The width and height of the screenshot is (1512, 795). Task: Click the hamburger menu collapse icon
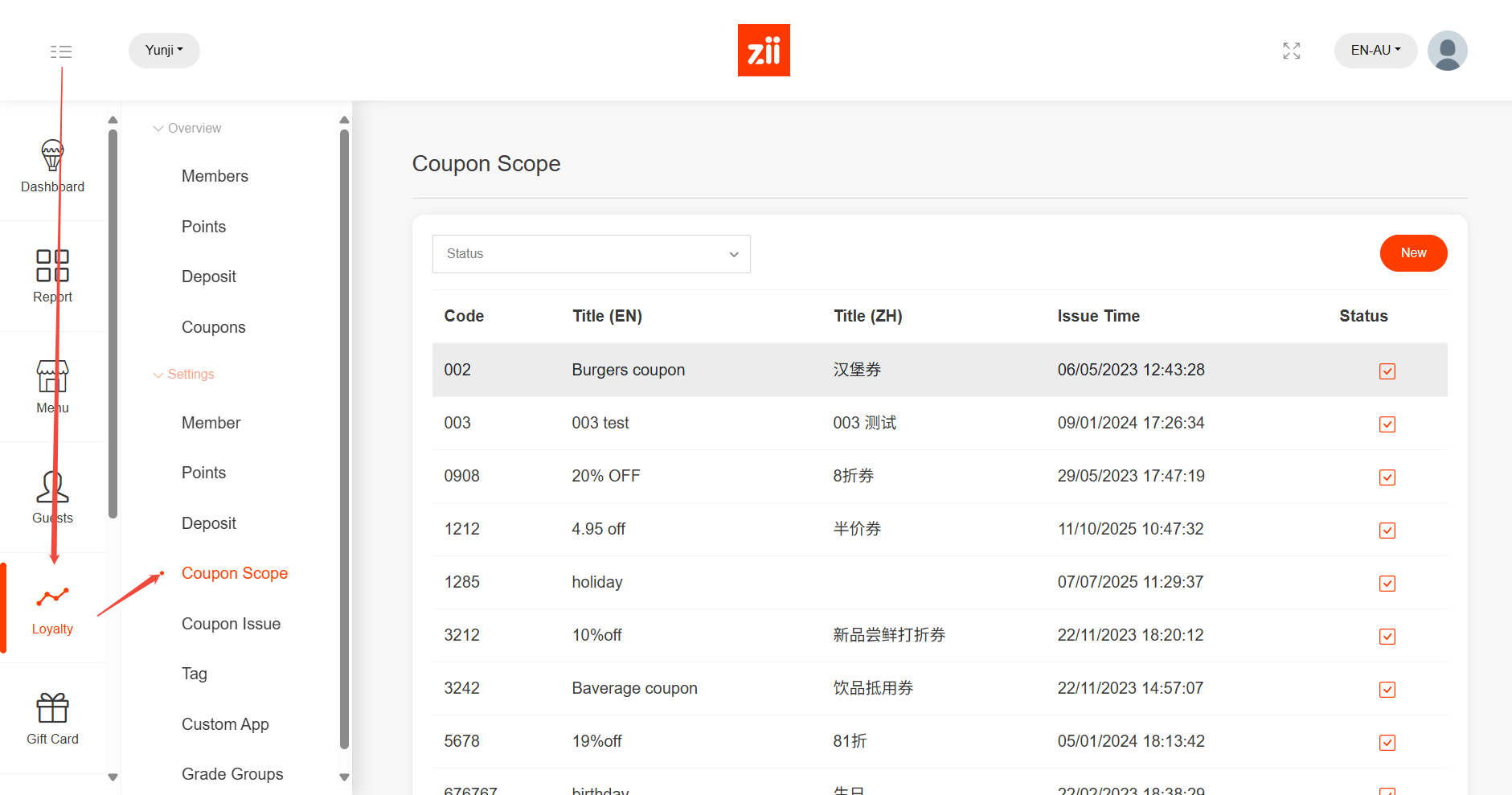pyautogui.click(x=61, y=51)
